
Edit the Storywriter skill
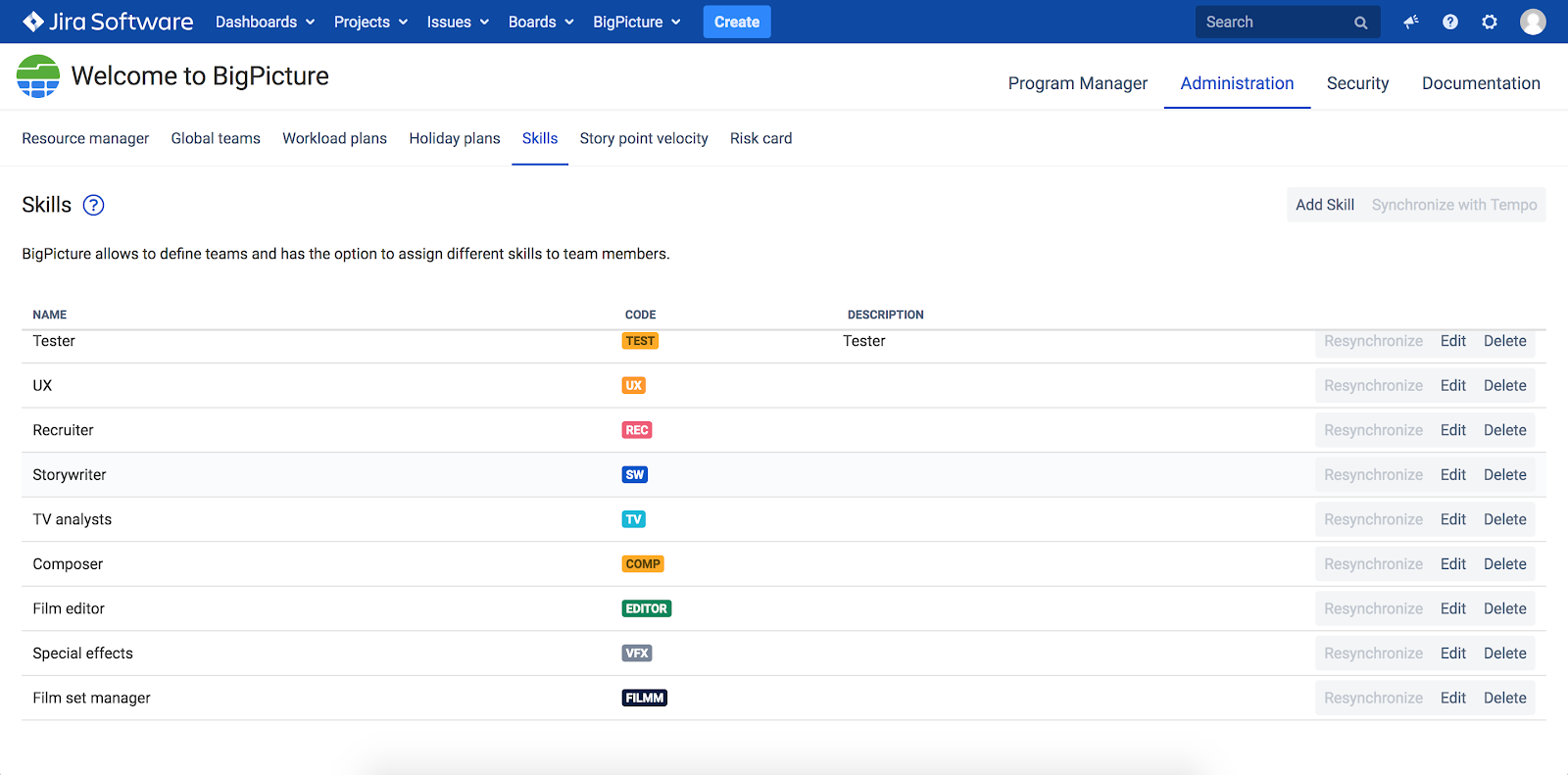point(1453,475)
